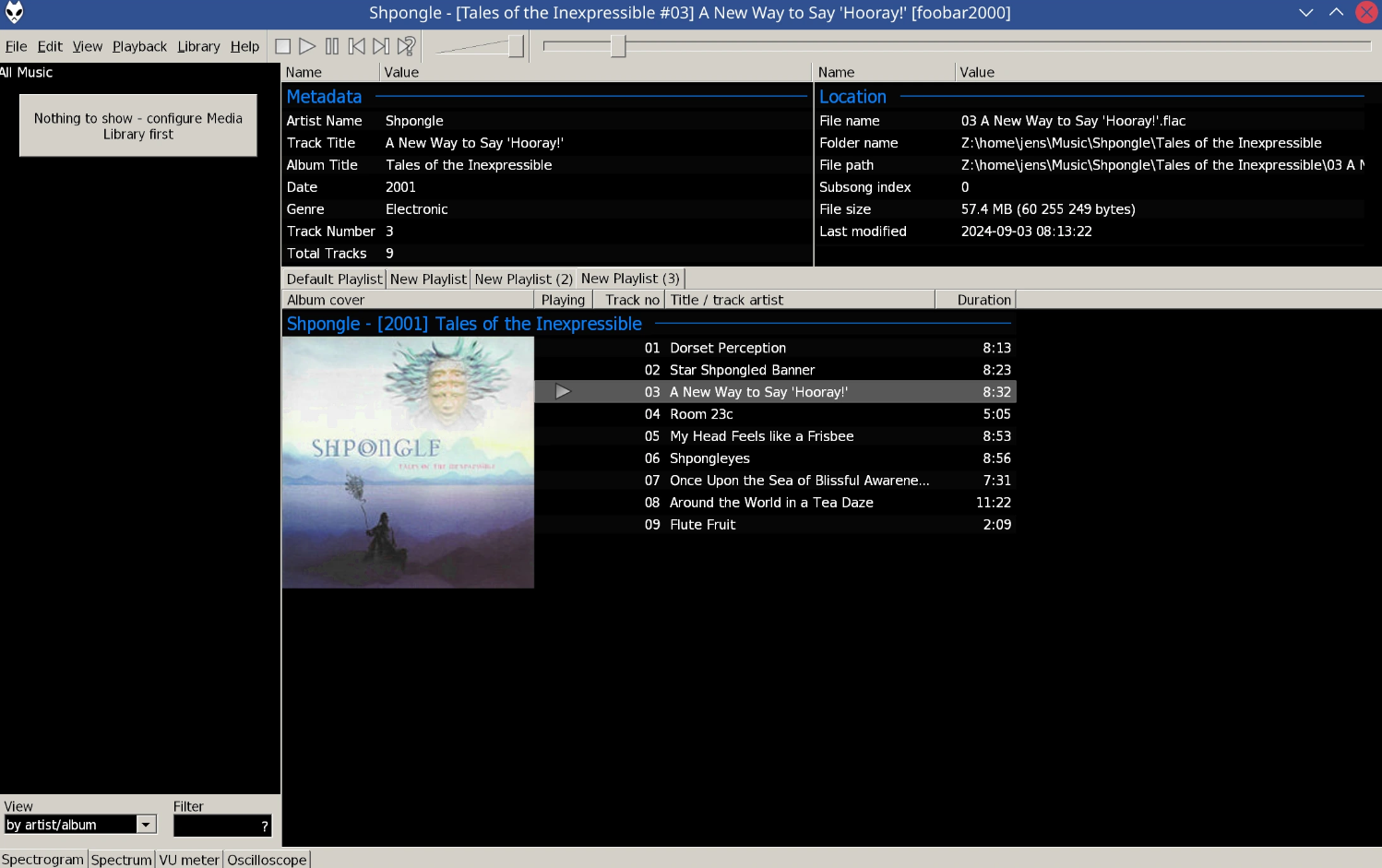This screenshot has width=1382, height=868.
Task: Select track 'Dorset Perception'
Action: pos(728,348)
